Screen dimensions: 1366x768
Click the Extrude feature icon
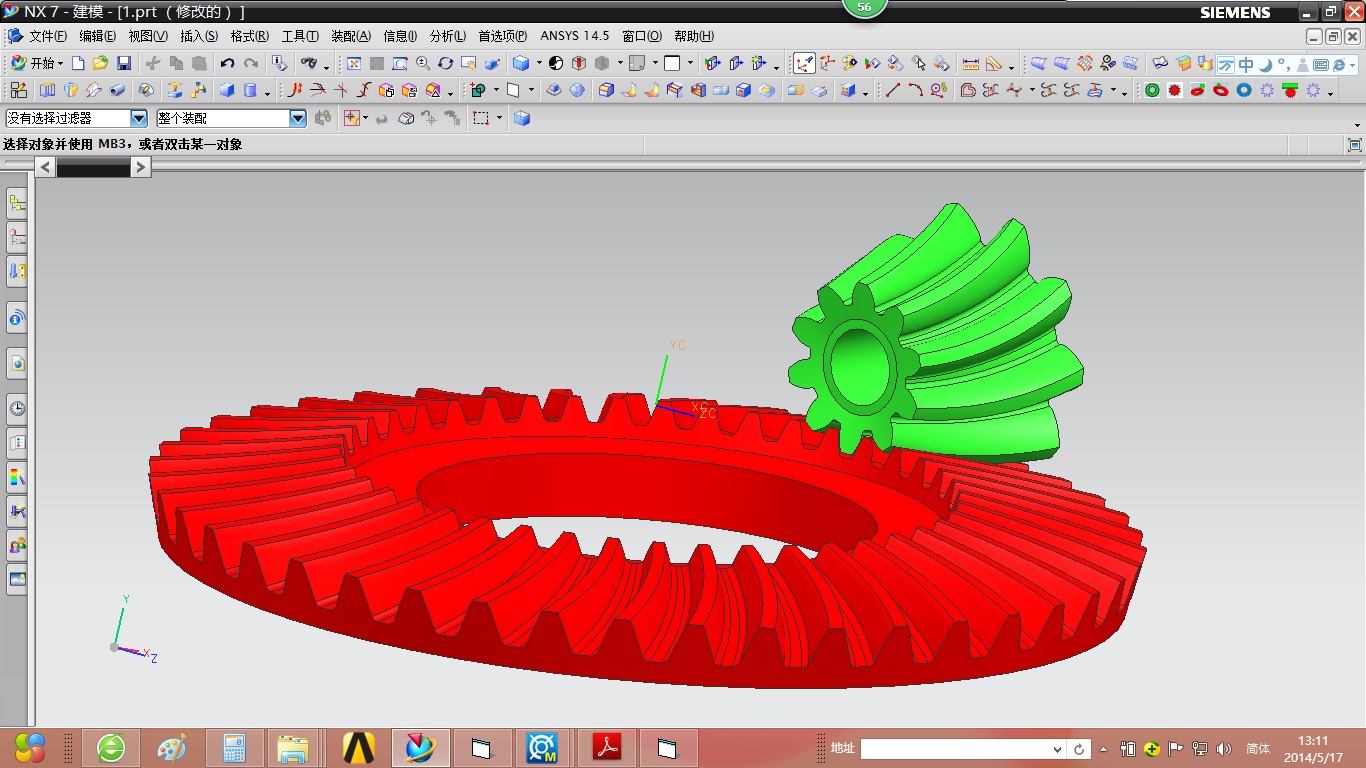pyautogui.click(x=46, y=90)
